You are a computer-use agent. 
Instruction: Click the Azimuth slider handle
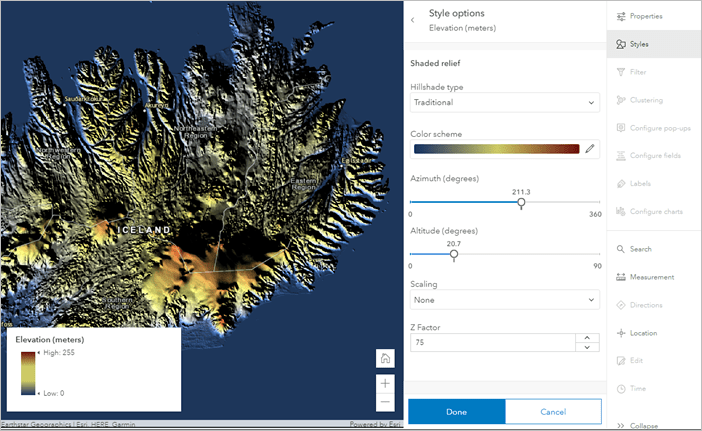[521, 203]
